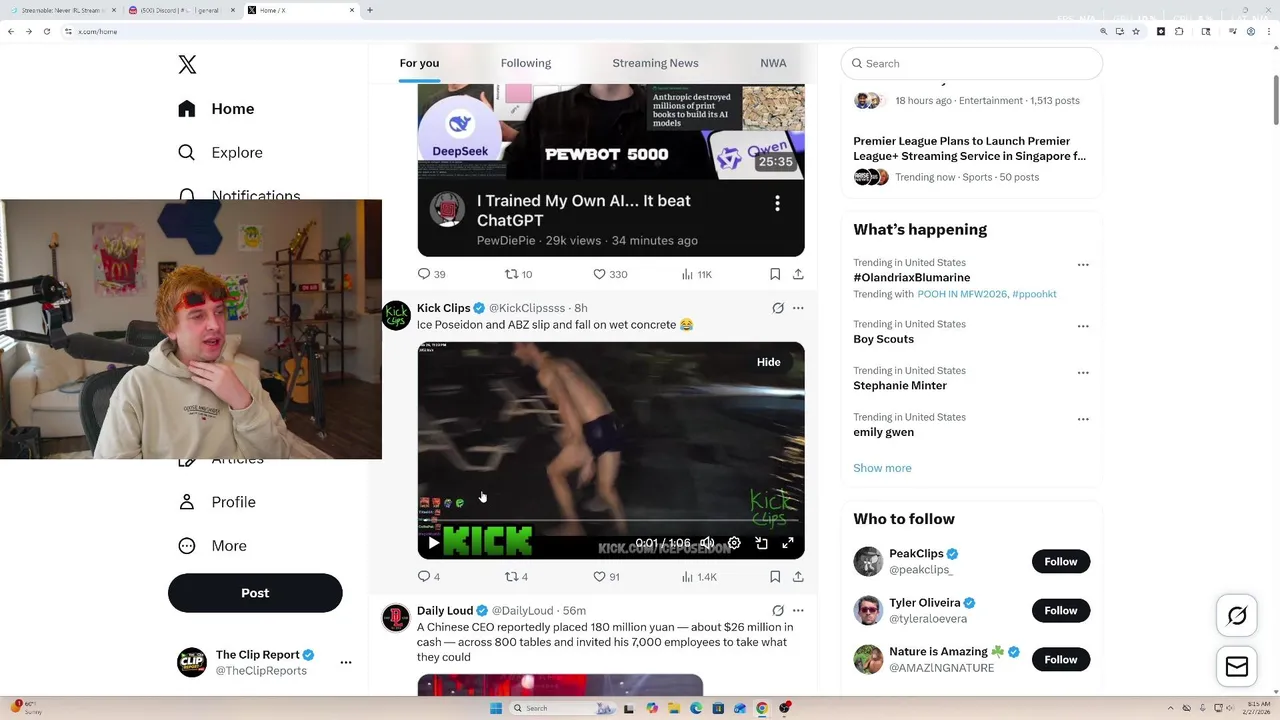The image size is (1280, 720).
Task: Switch to the For you tab
Action: (419, 63)
